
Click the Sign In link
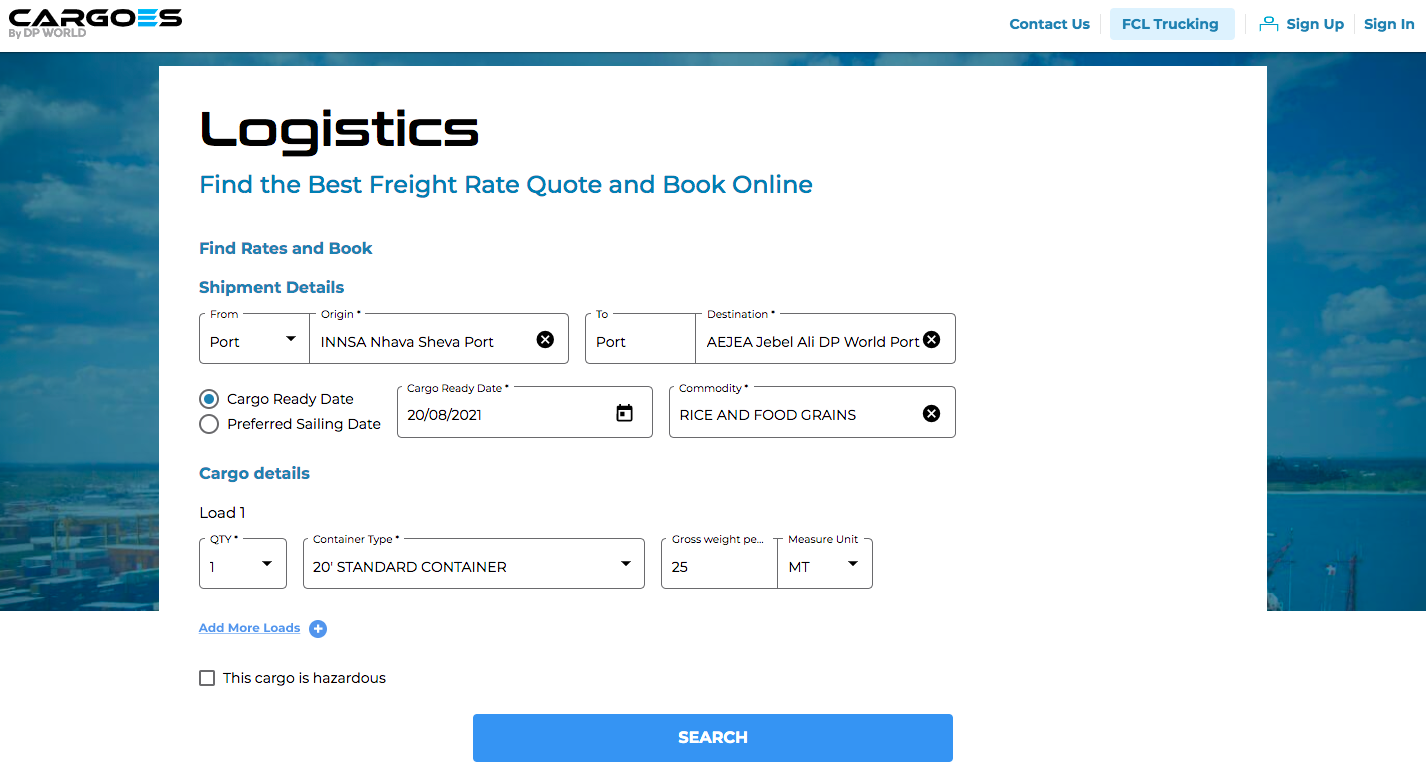click(1389, 23)
